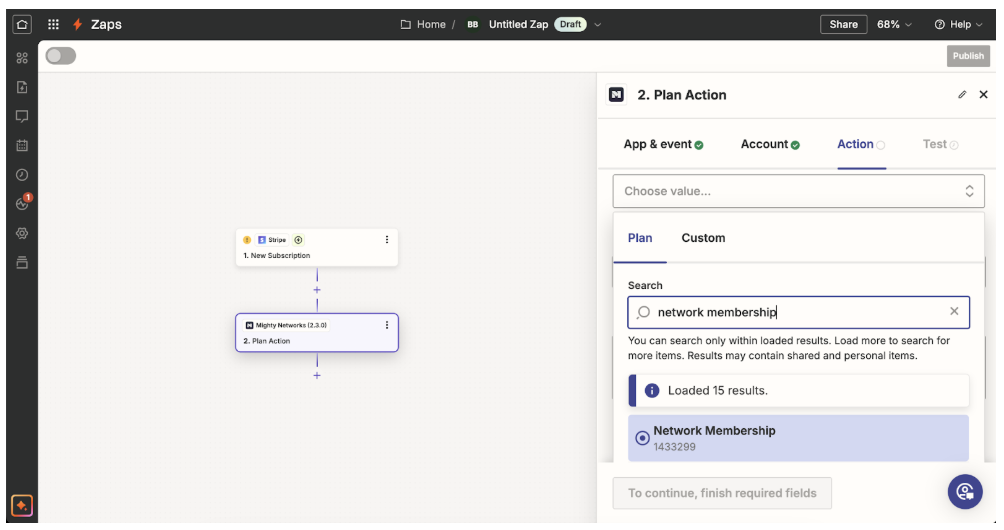Open the Zapier home icon
Image resolution: width=1004 pixels, height=530 pixels.
[x=22, y=24]
